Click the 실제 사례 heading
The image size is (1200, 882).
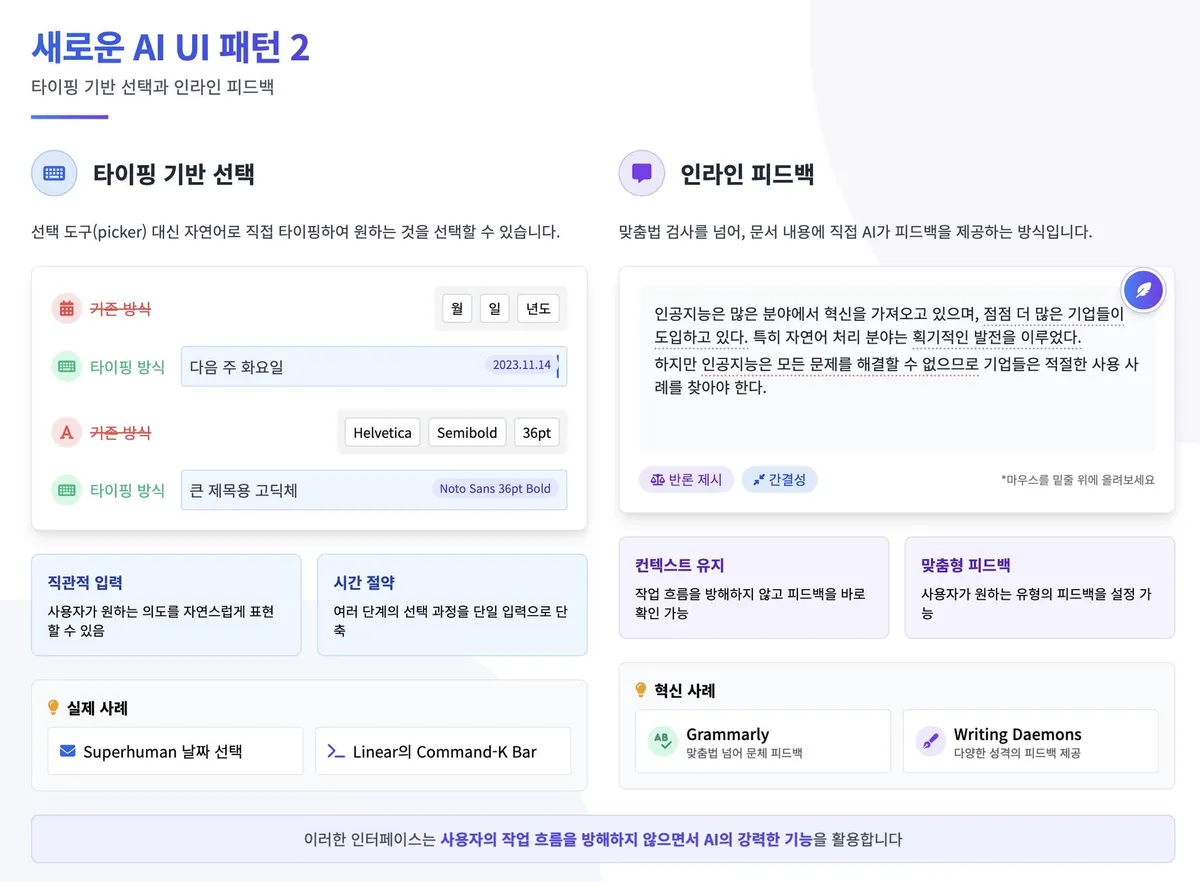[97, 708]
